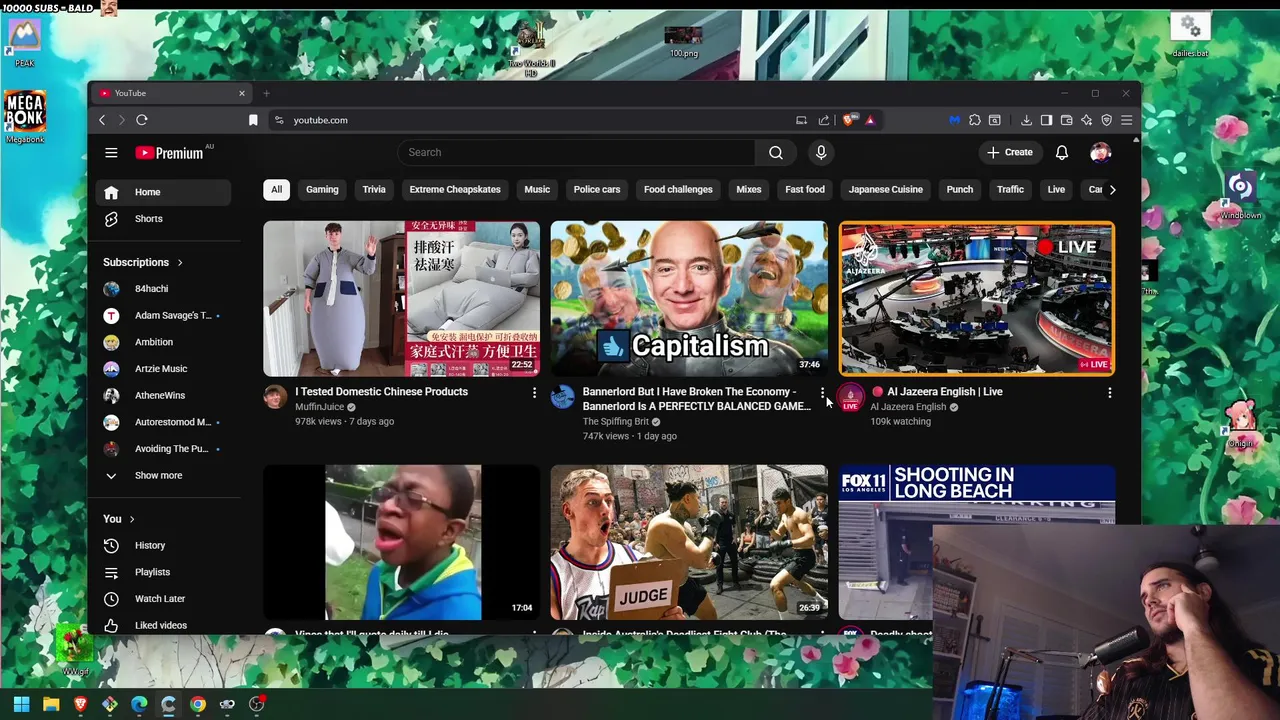
Task: Open a new browser tab
Action: 266,93
